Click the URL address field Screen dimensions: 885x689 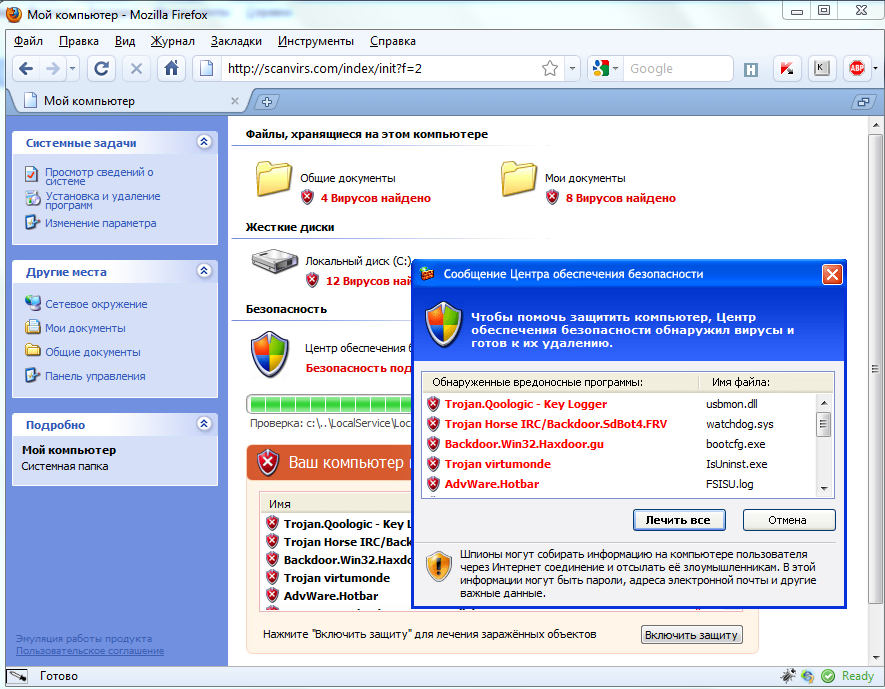[380, 69]
